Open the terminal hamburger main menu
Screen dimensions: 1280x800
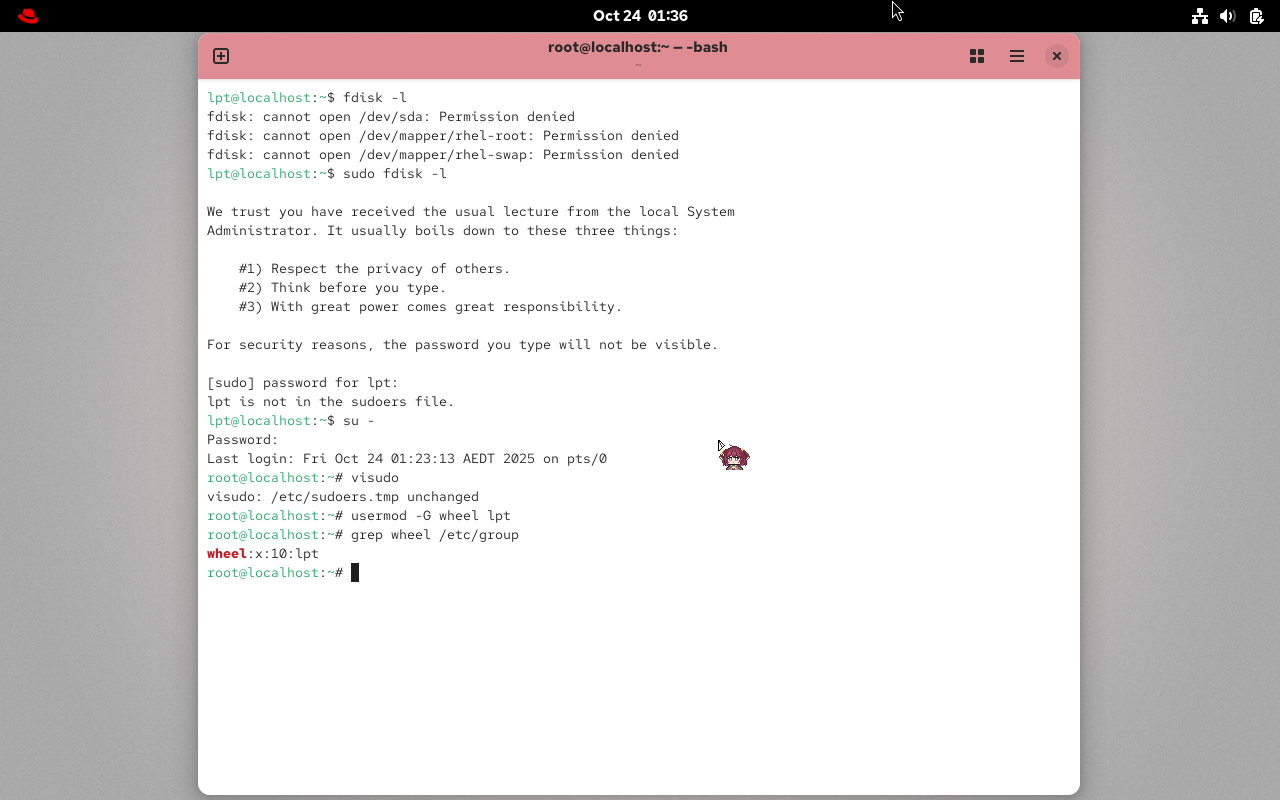[x=1017, y=56]
